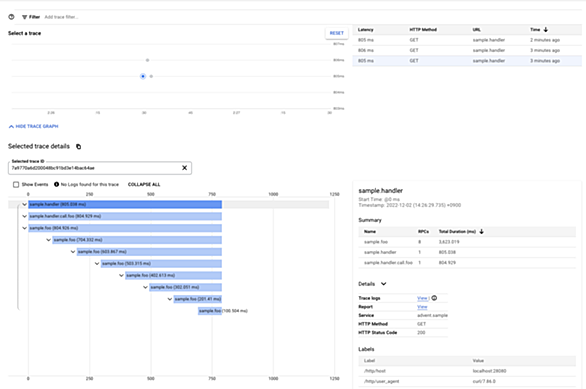Click the upper grey trace dot at 806ms
This screenshot has height=389, width=586.
coord(147,60)
